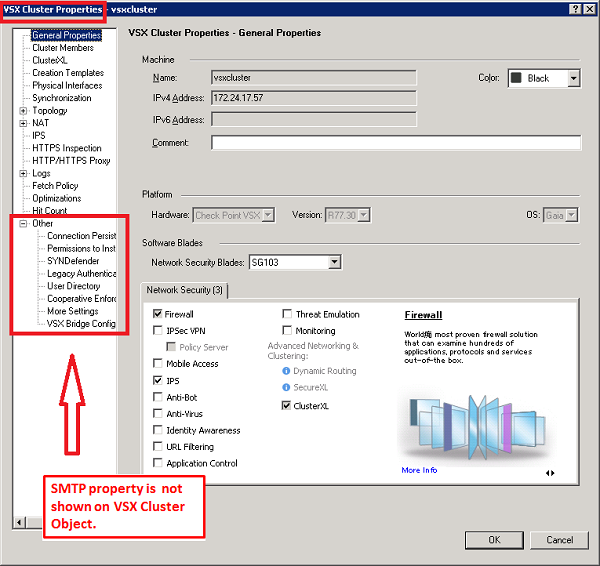Click the Name field
This screenshot has width=600, height=566.
click(313, 78)
